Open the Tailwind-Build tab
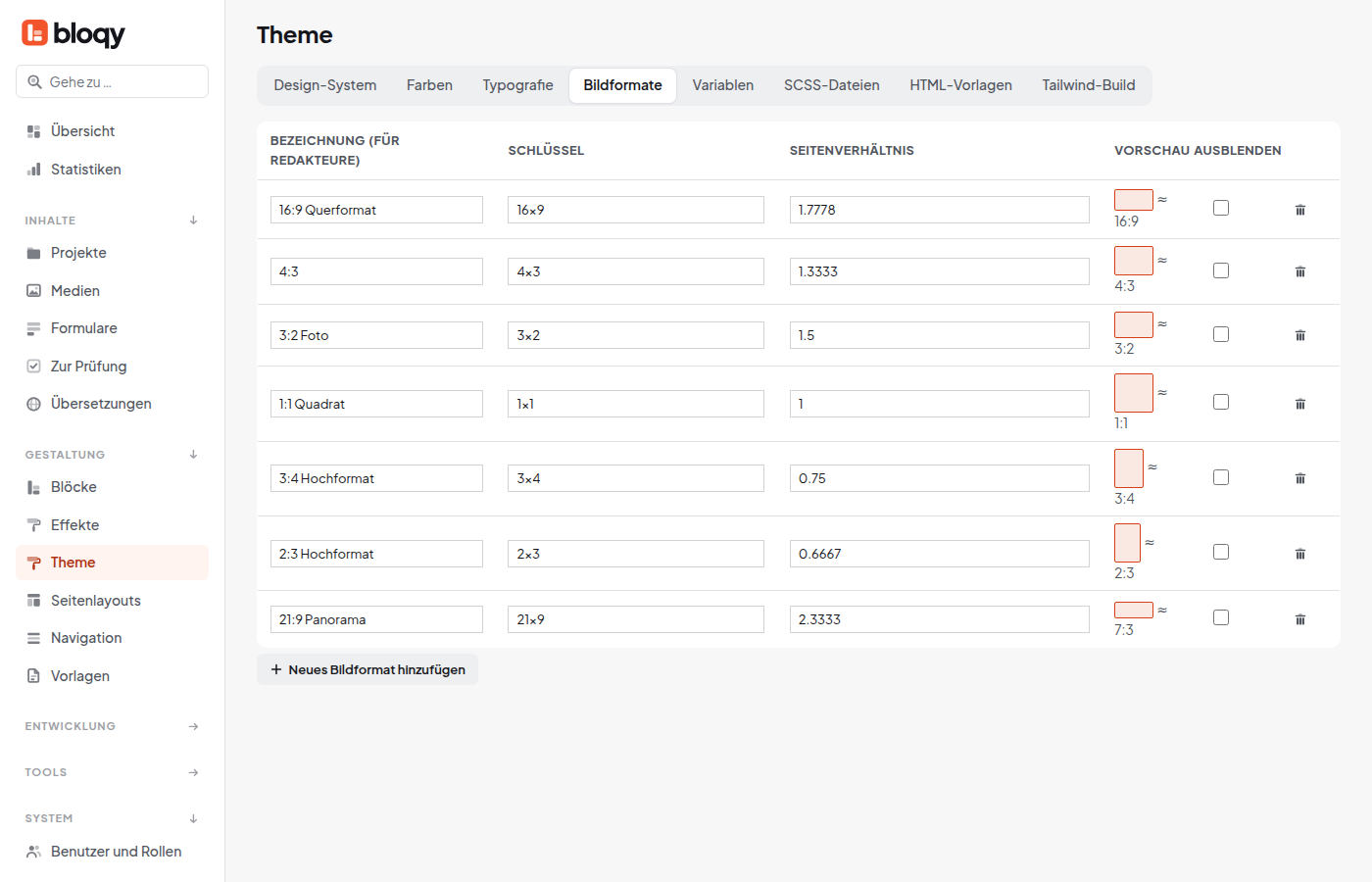 [1089, 85]
